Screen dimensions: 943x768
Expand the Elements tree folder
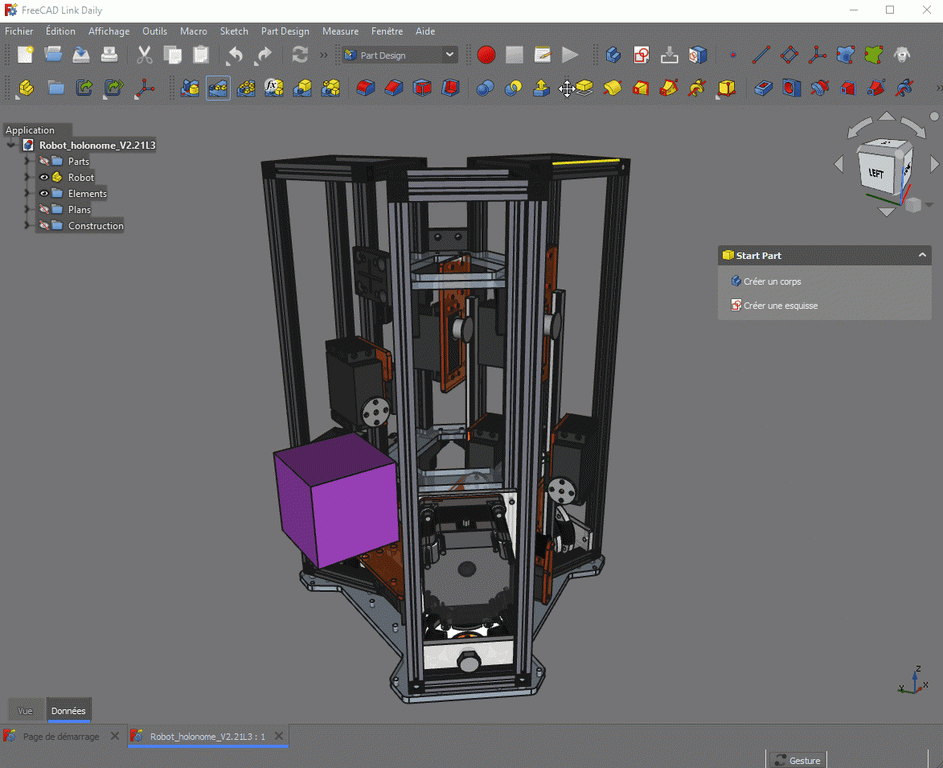[x=27, y=194]
